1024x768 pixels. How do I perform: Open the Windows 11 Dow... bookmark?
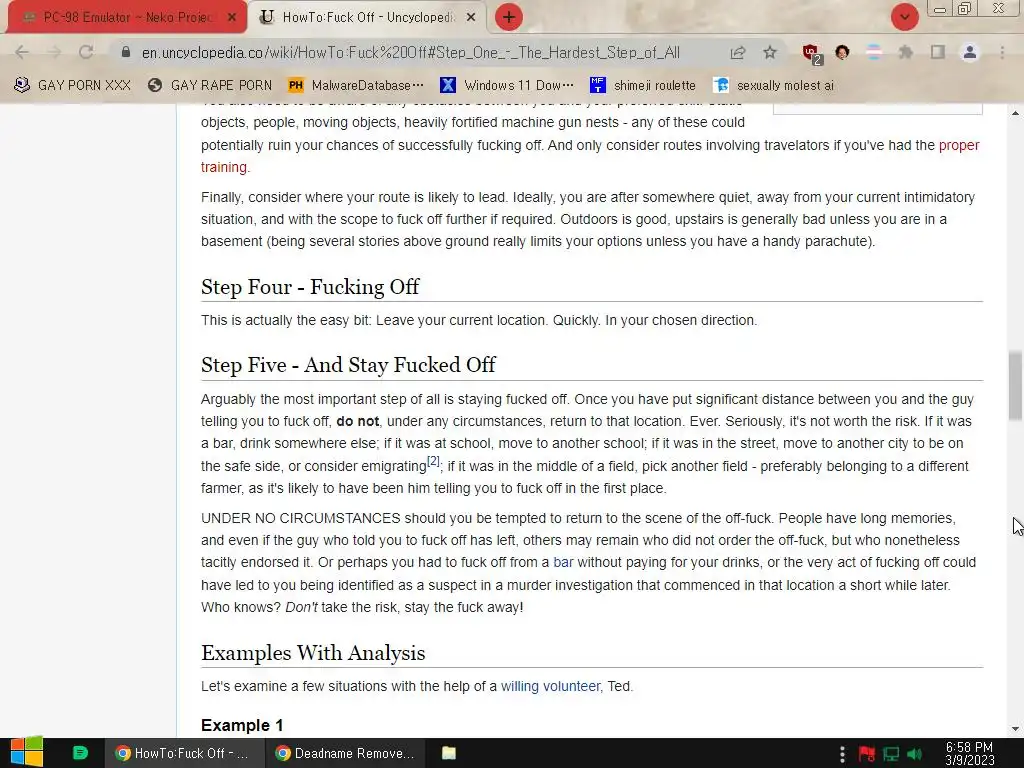point(507,85)
